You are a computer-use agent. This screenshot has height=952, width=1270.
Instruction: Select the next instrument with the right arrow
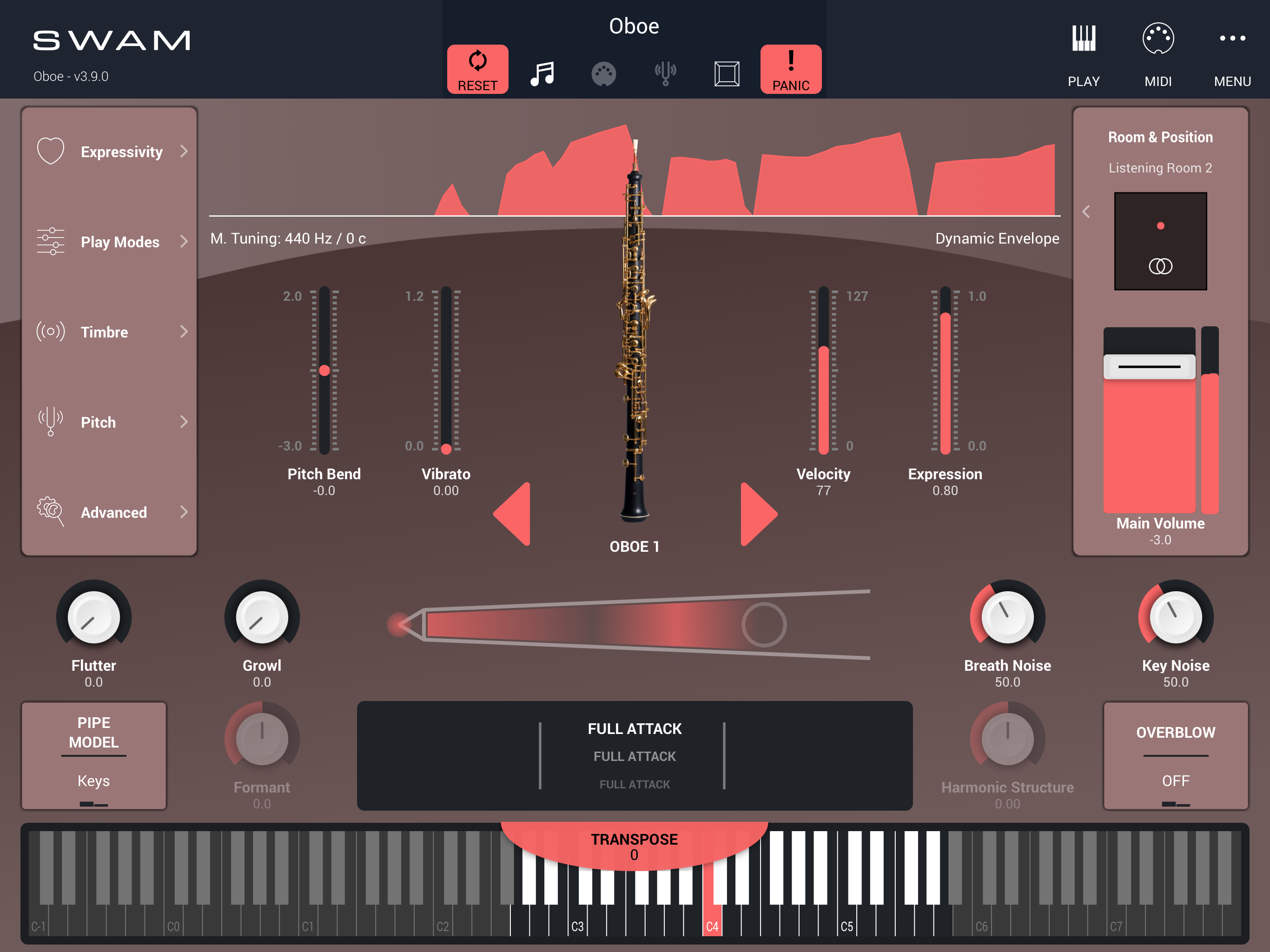click(x=759, y=514)
